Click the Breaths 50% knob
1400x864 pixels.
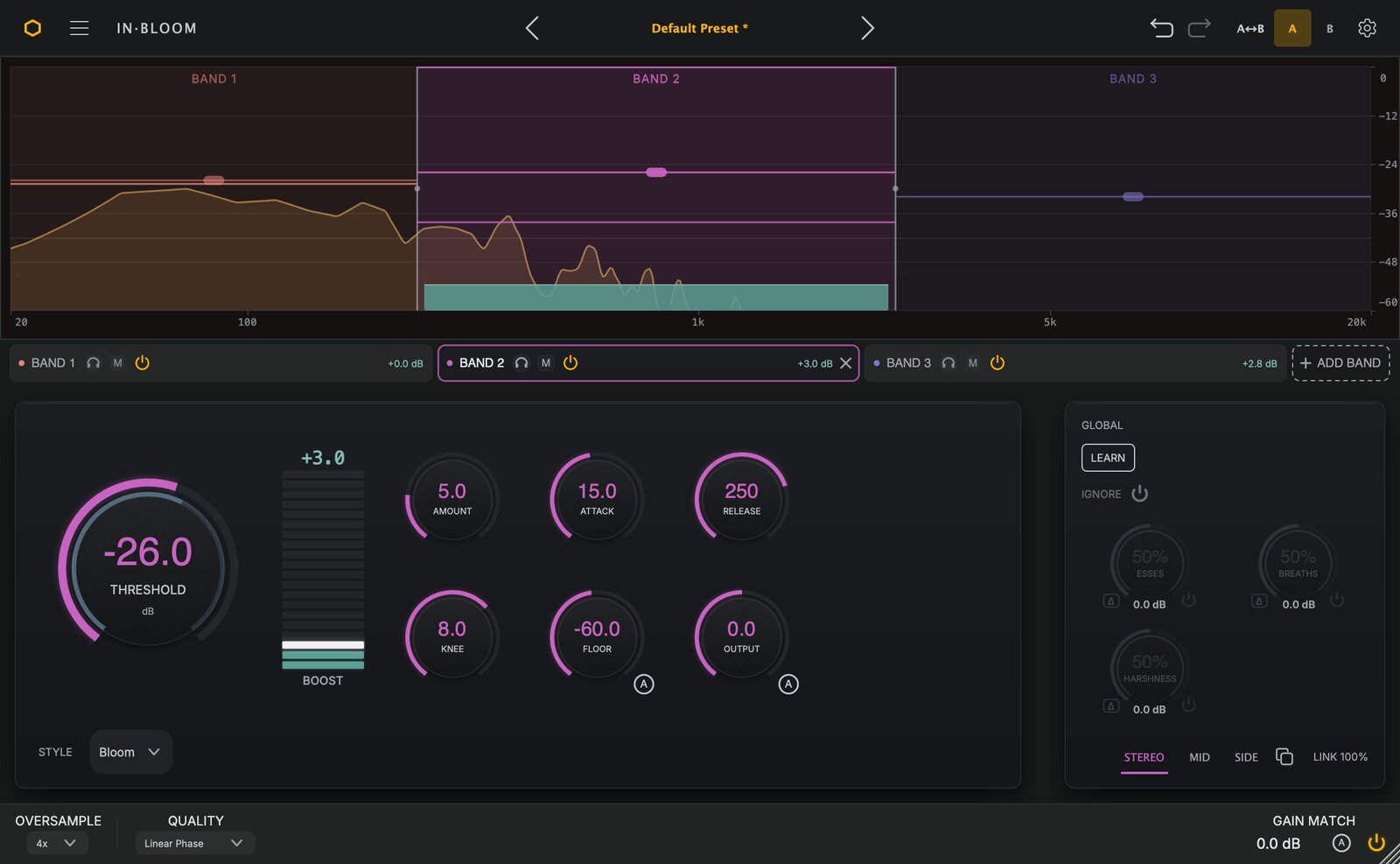pyautogui.click(x=1298, y=562)
